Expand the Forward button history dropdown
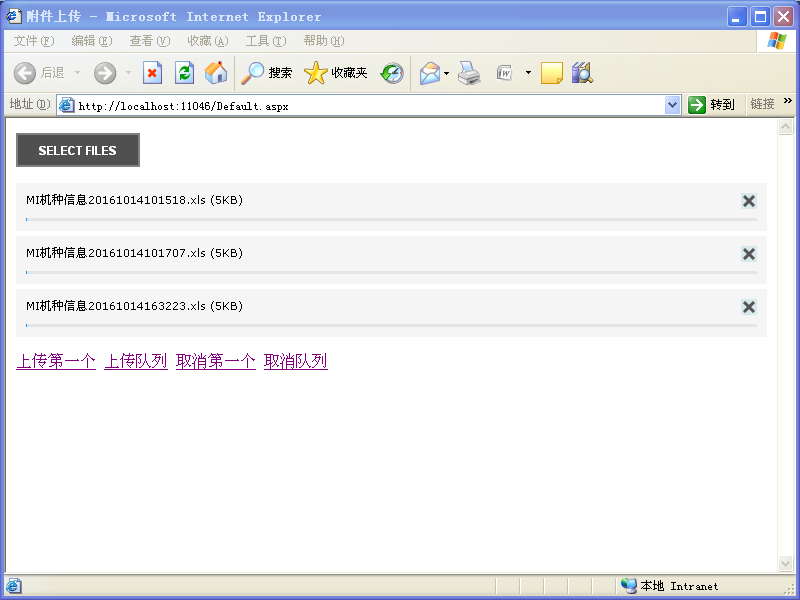The width and height of the screenshot is (800, 600). pyautogui.click(x=129, y=73)
